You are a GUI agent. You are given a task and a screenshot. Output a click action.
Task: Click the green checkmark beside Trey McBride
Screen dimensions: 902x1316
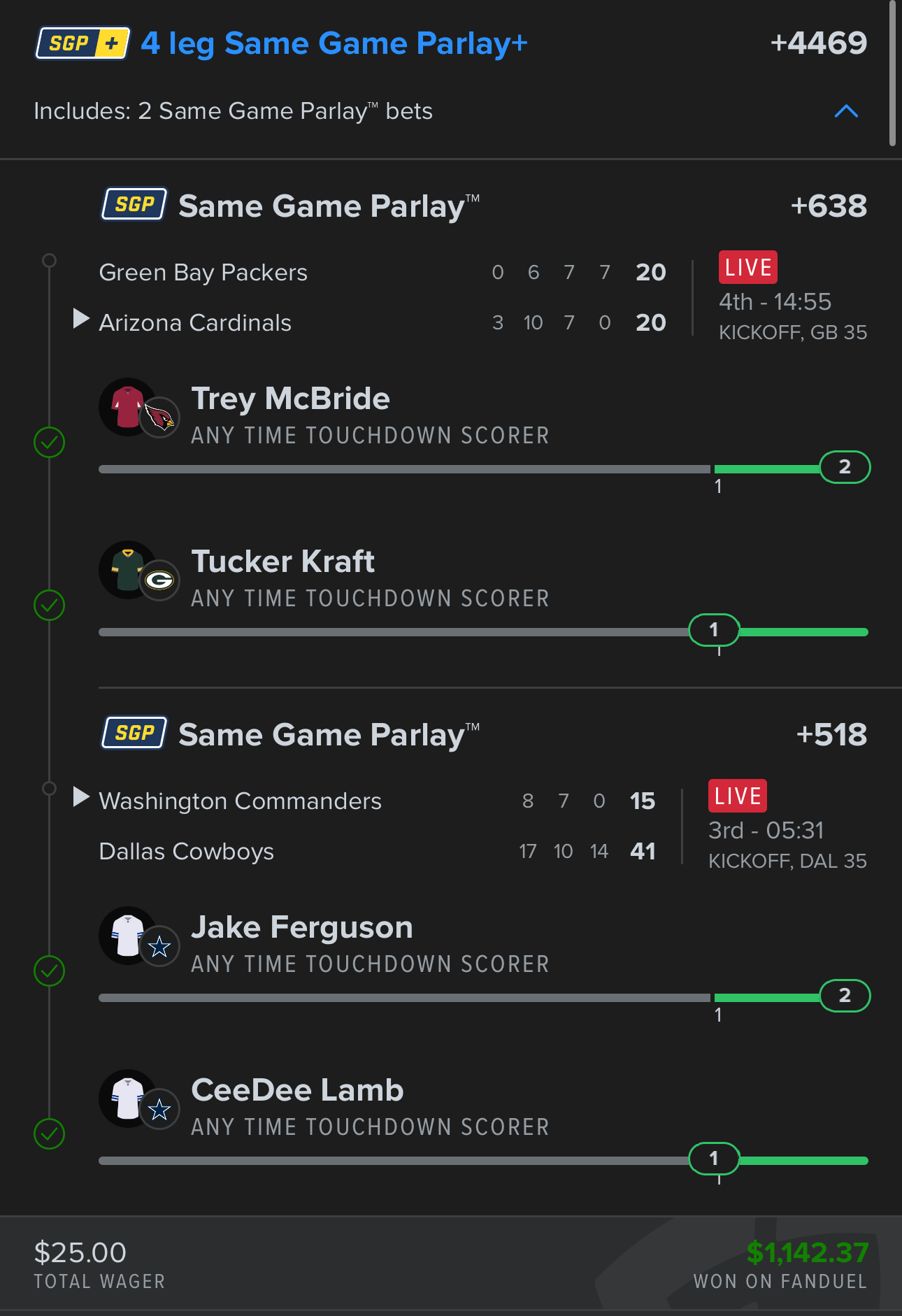click(49, 442)
